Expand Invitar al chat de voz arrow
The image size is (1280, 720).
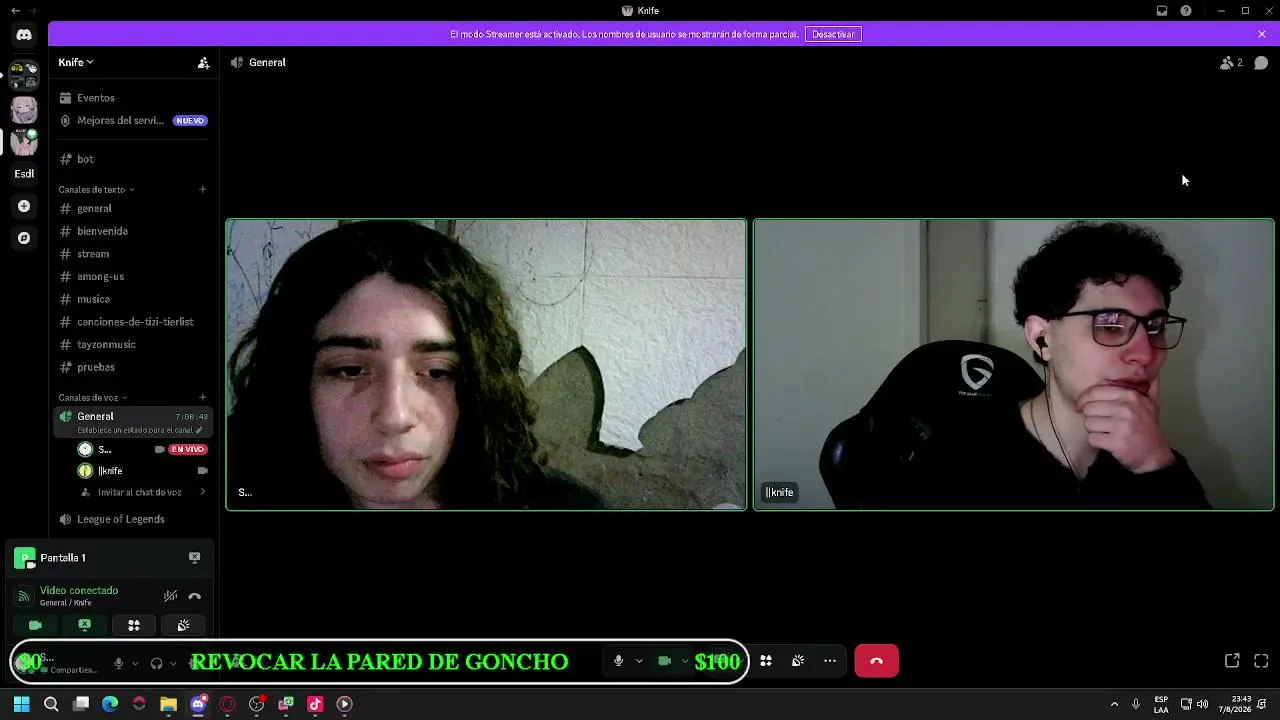[x=203, y=492]
